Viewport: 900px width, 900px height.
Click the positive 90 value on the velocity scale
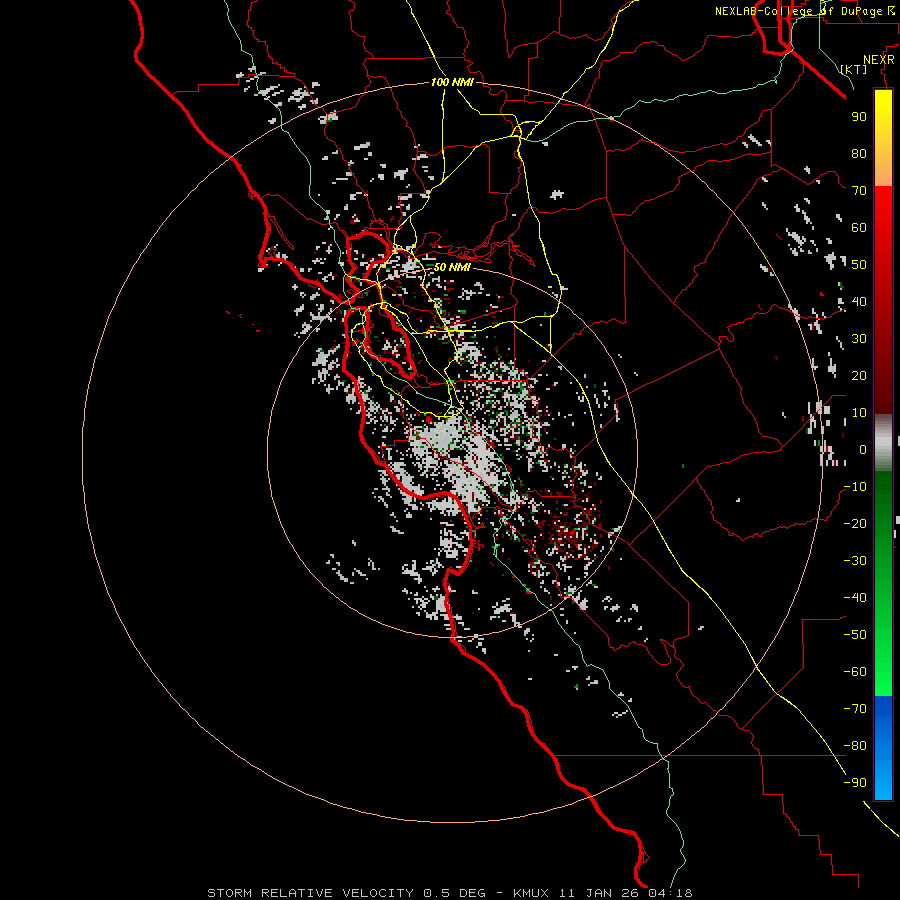click(859, 117)
